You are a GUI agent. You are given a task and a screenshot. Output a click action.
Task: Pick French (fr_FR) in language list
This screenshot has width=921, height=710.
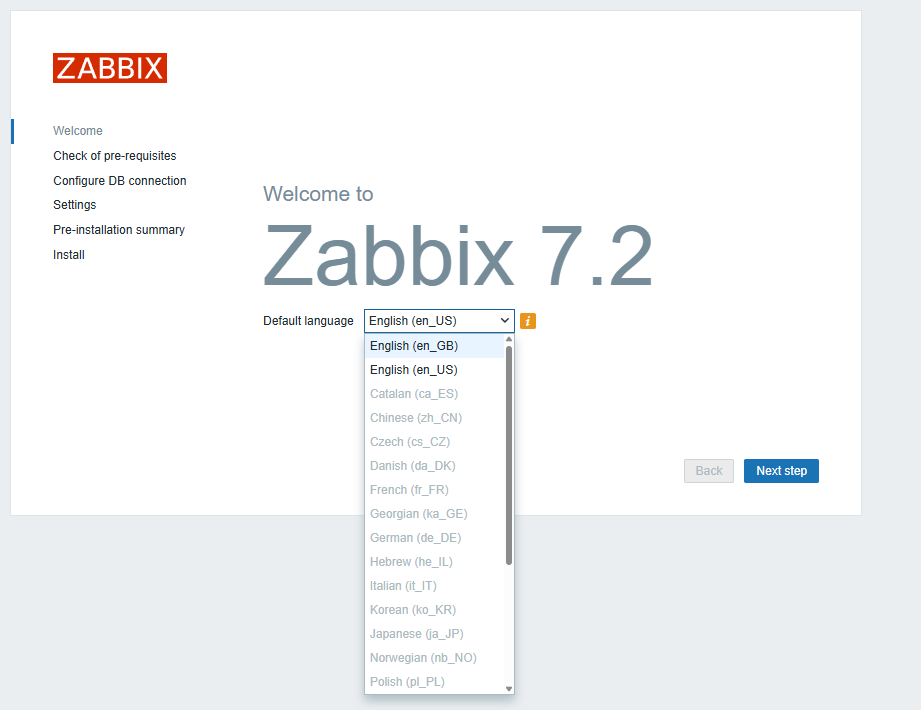(435, 490)
